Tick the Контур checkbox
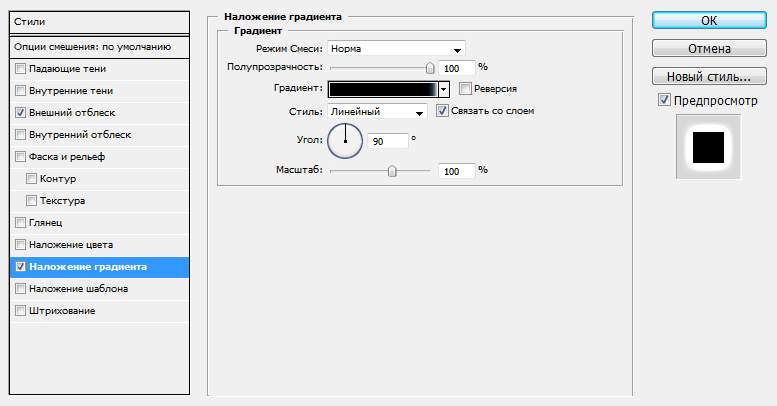Image resolution: width=777 pixels, height=406 pixels. pyautogui.click(x=31, y=178)
